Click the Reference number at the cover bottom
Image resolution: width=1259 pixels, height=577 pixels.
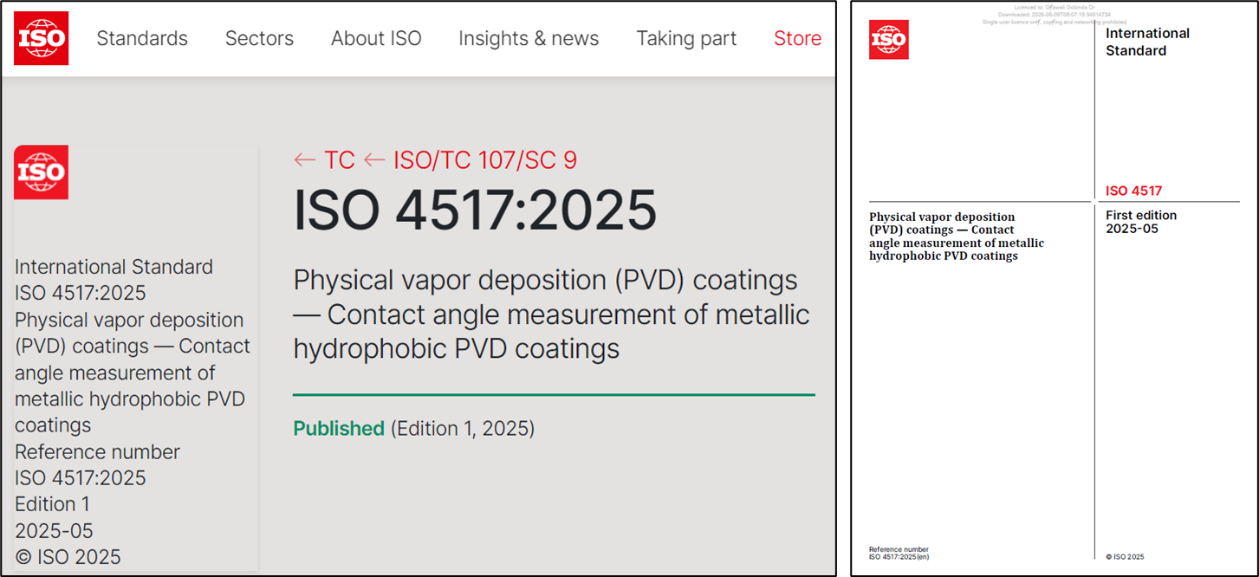pos(898,553)
